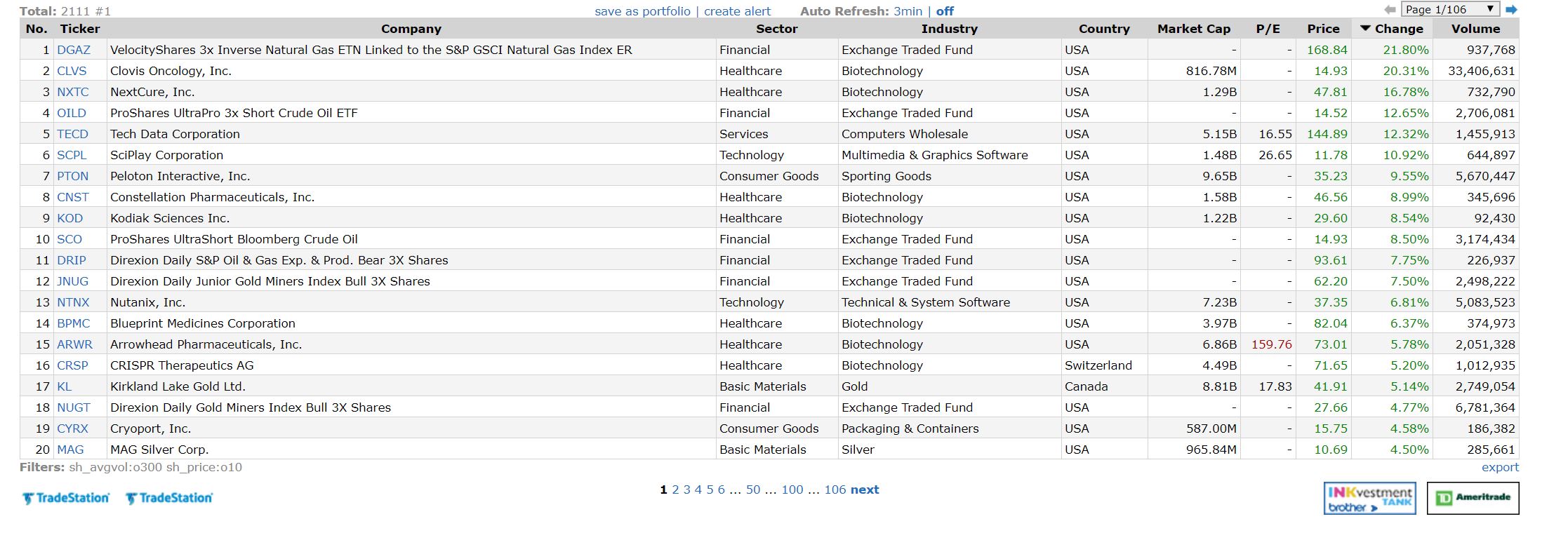Export the screener results

click(x=1500, y=468)
